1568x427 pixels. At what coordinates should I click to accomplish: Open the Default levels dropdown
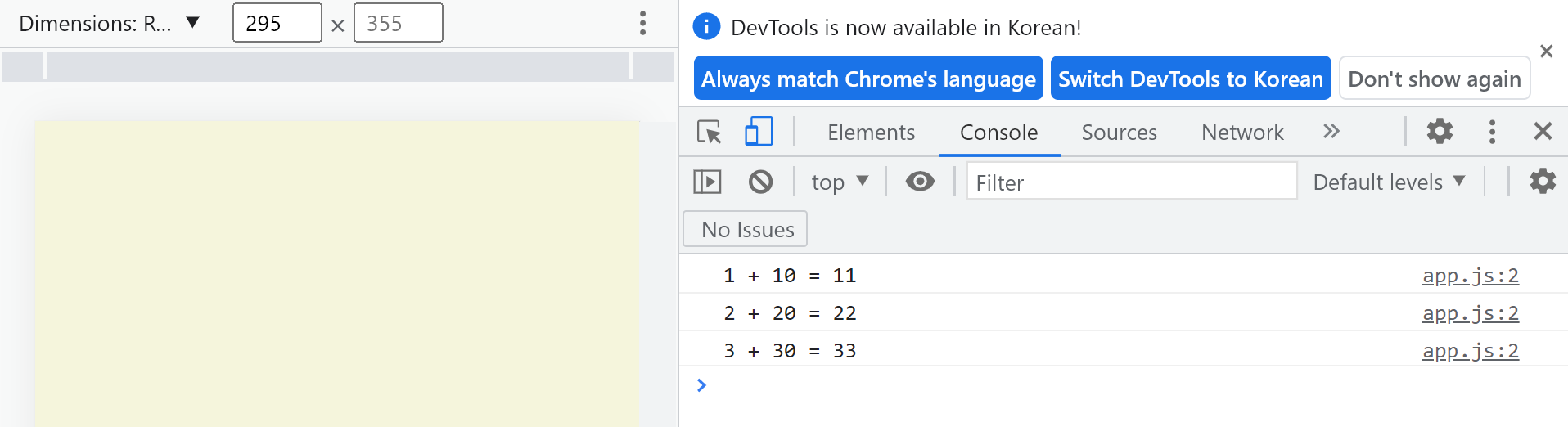click(1389, 182)
